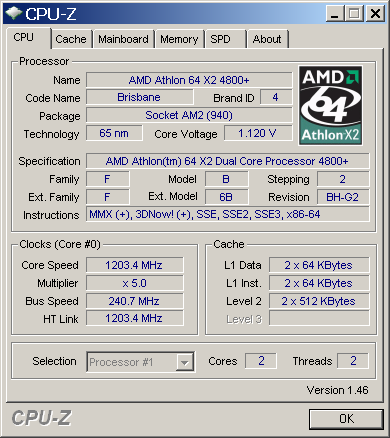Click the Ext. Family value F
This screenshot has width=390, height=438.
107,197
